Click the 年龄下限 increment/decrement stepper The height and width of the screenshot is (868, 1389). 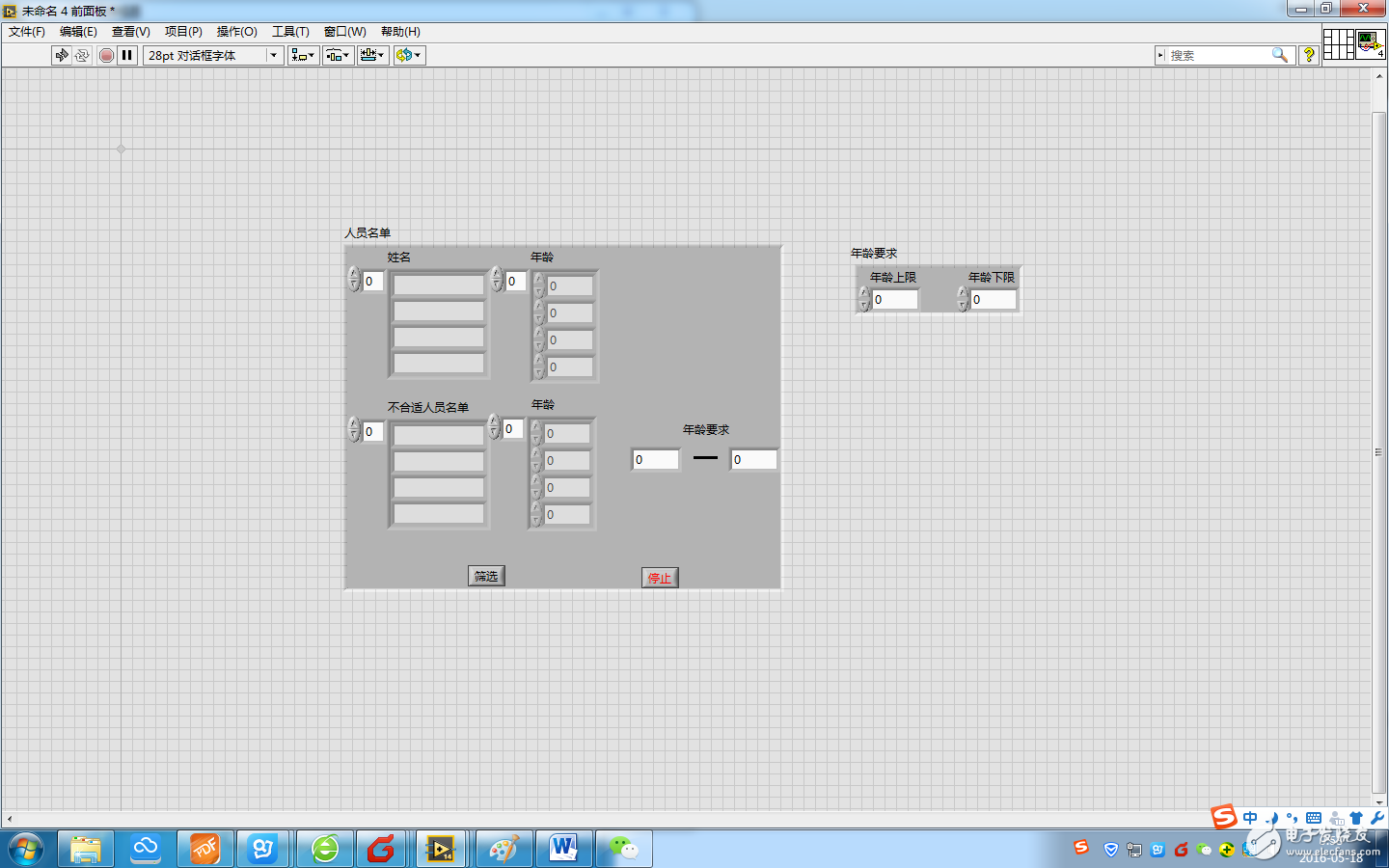point(963,299)
